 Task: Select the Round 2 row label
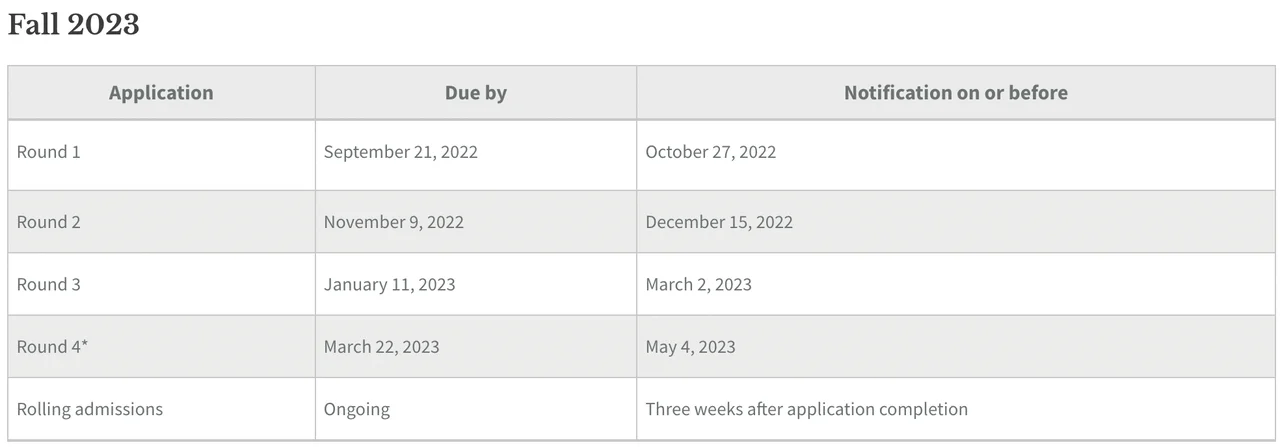(x=48, y=222)
